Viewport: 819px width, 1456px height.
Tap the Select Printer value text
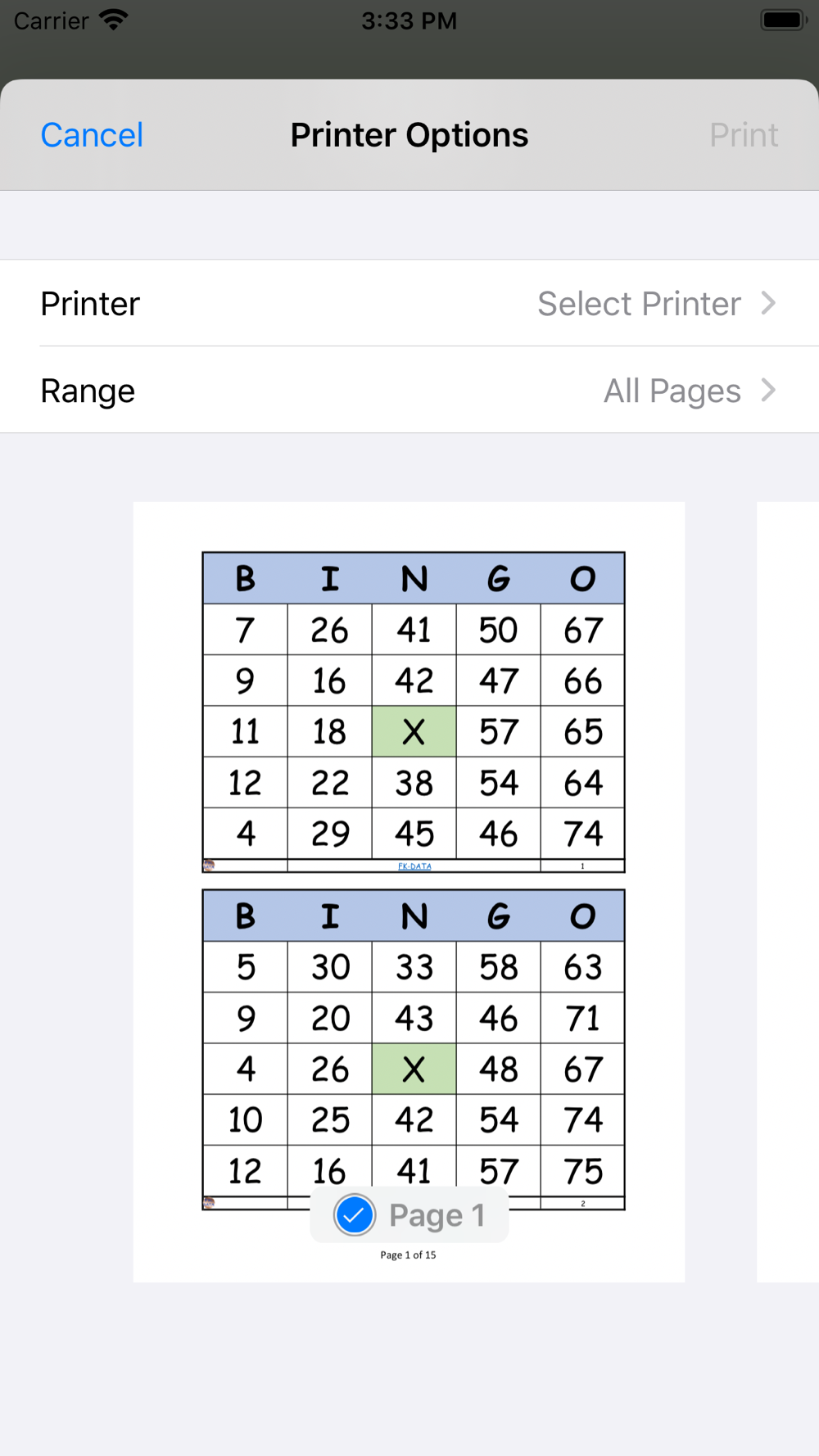point(639,304)
